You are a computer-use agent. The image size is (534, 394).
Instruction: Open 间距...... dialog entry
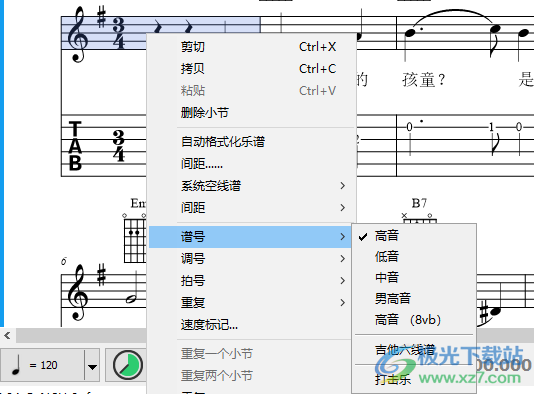(252, 164)
